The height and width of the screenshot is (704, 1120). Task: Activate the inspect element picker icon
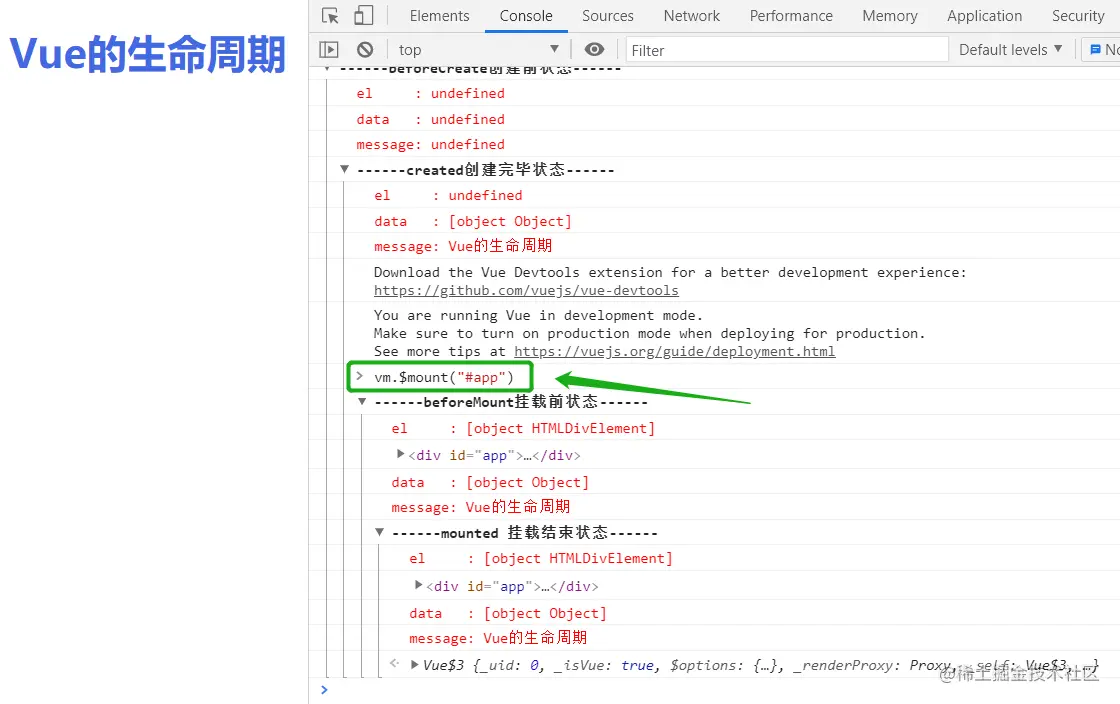point(330,16)
